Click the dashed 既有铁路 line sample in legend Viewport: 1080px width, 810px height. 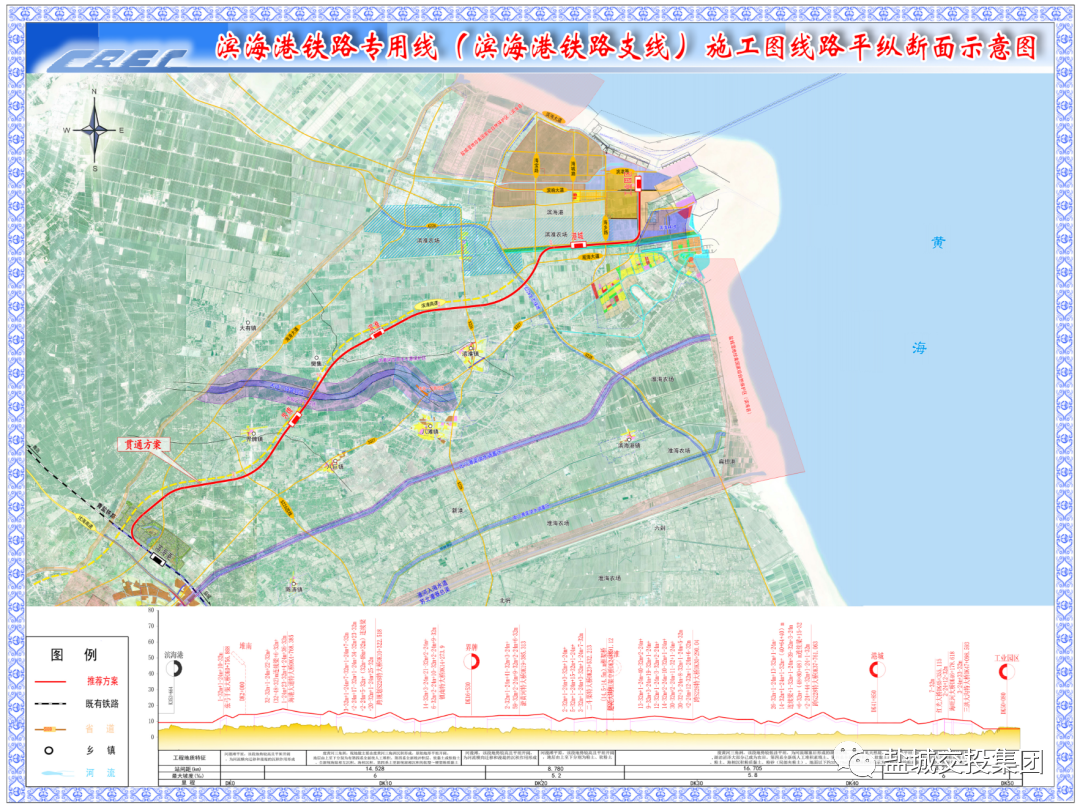[x=48, y=705]
